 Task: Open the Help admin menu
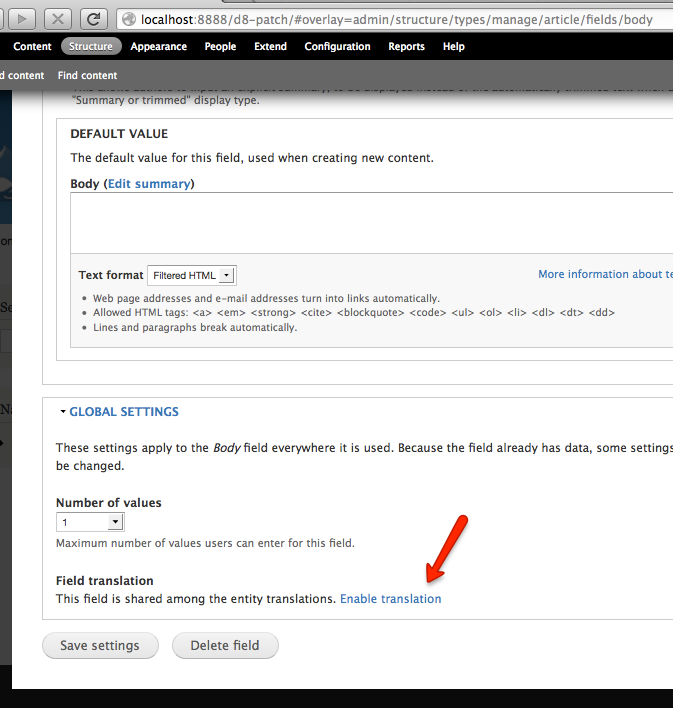(453, 47)
